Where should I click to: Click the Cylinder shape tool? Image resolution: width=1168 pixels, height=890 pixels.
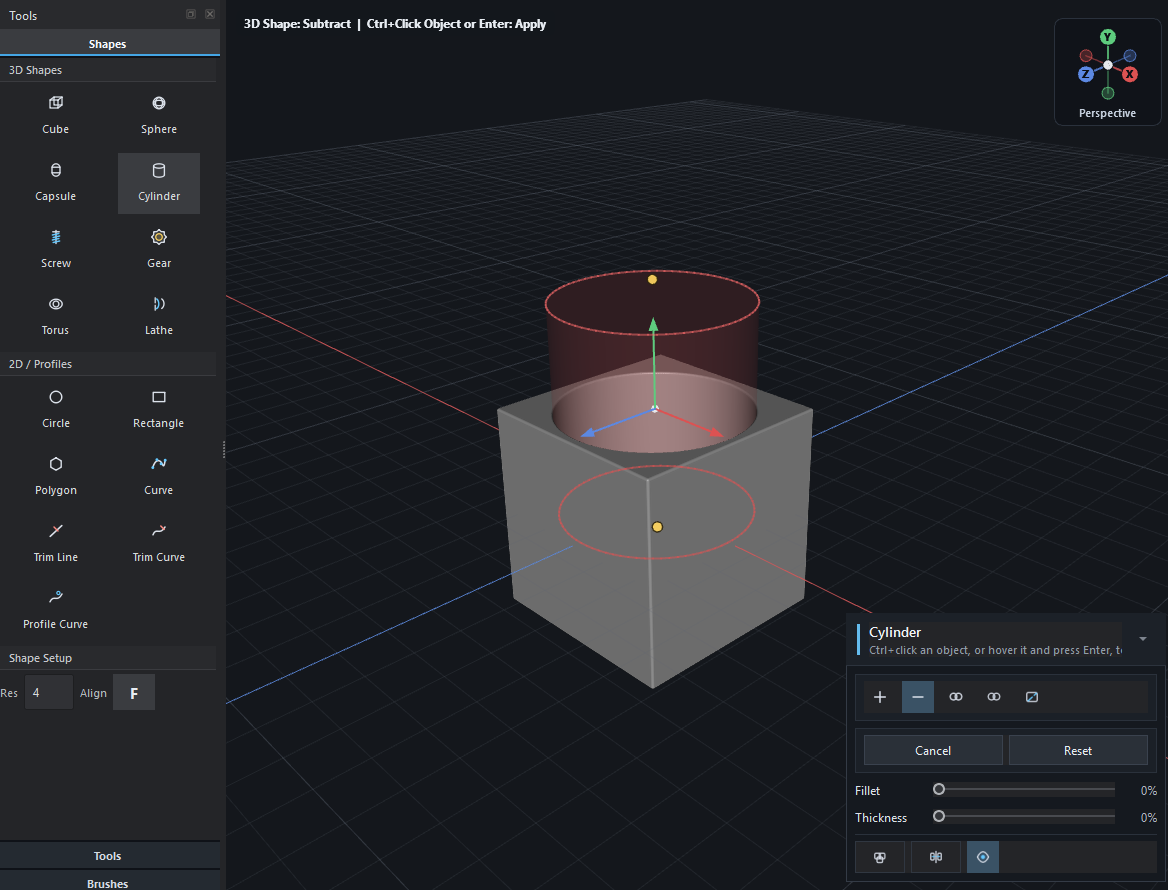click(159, 183)
